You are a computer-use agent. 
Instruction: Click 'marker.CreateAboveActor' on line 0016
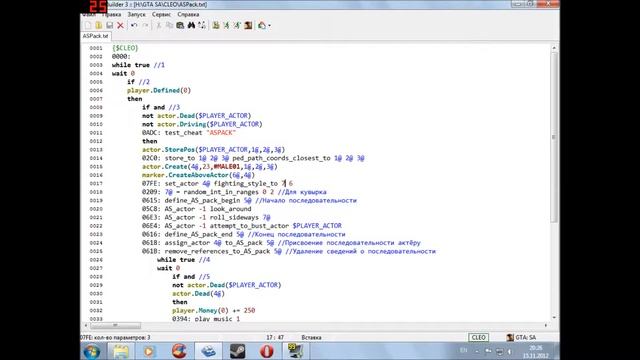(185, 175)
